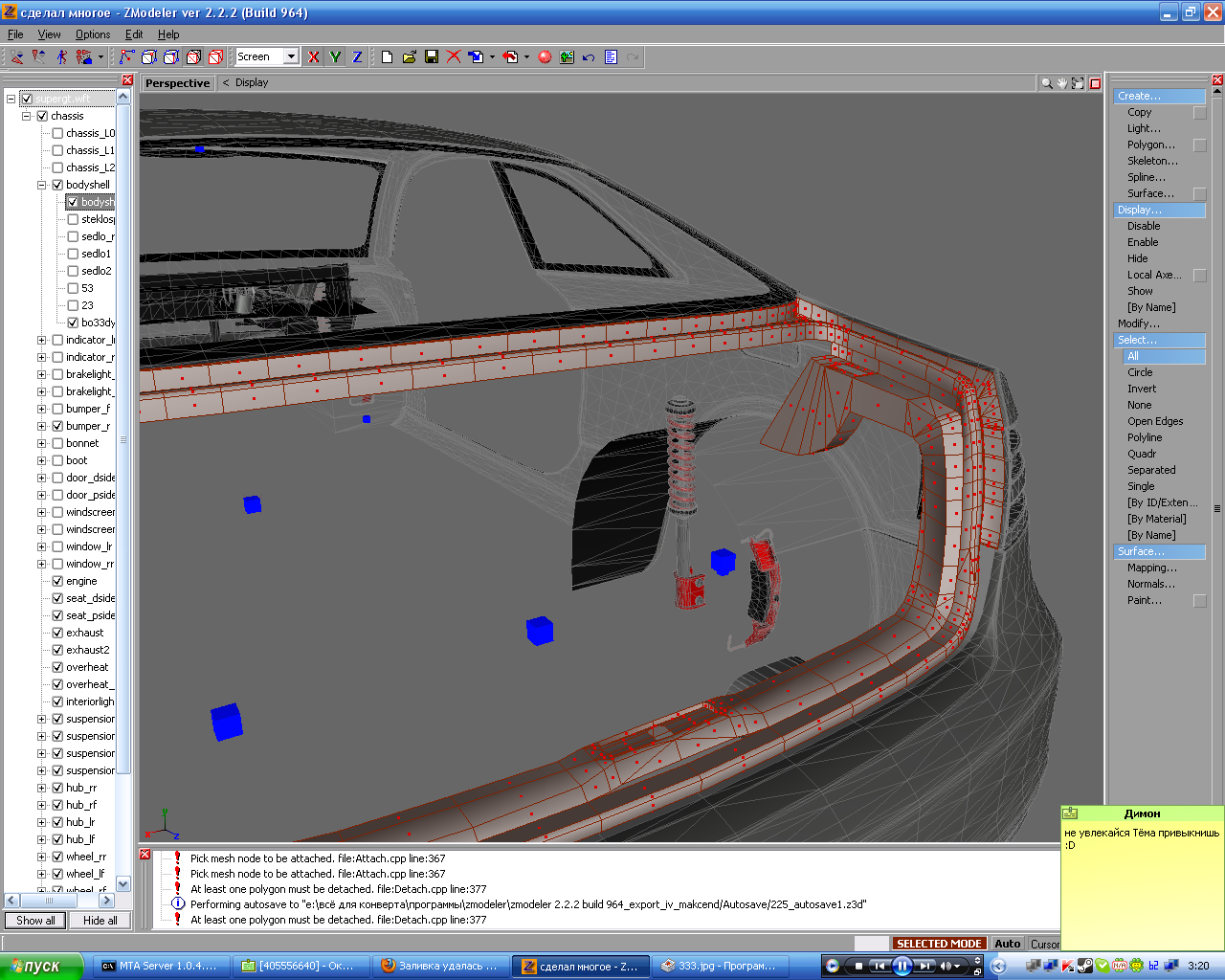
Task: Open file with the folder icon
Action: click(410, 57)
